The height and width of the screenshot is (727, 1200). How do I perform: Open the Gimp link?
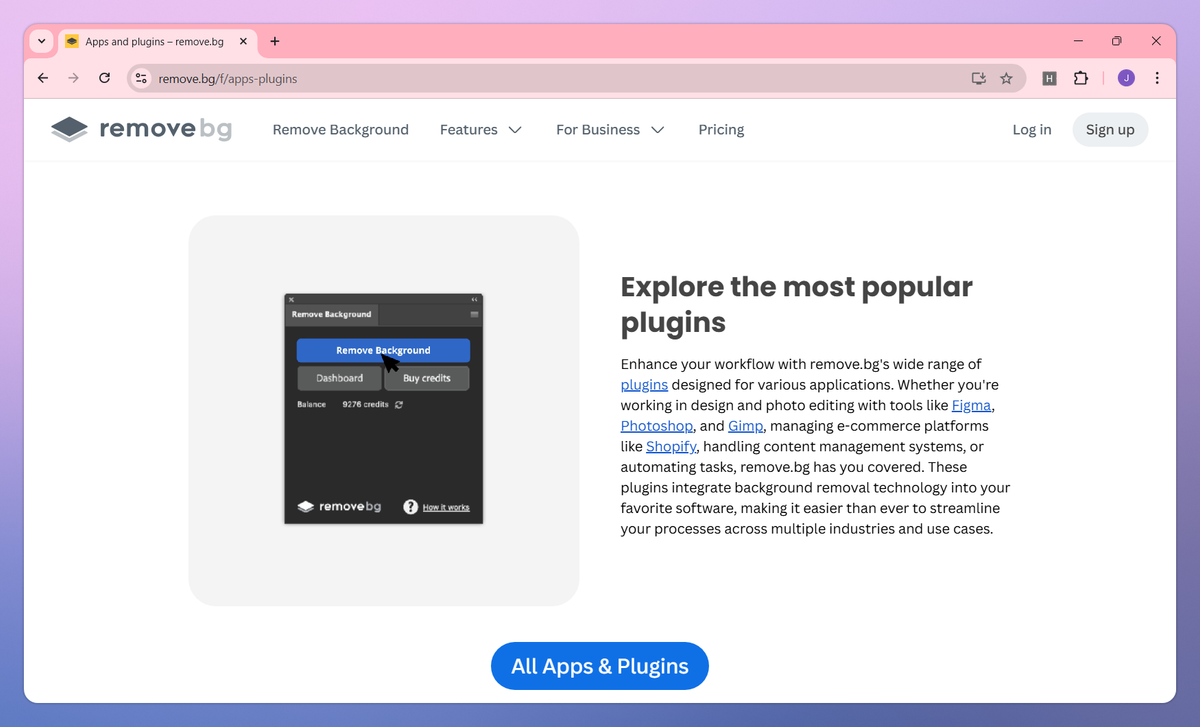[x=746, y=426]
